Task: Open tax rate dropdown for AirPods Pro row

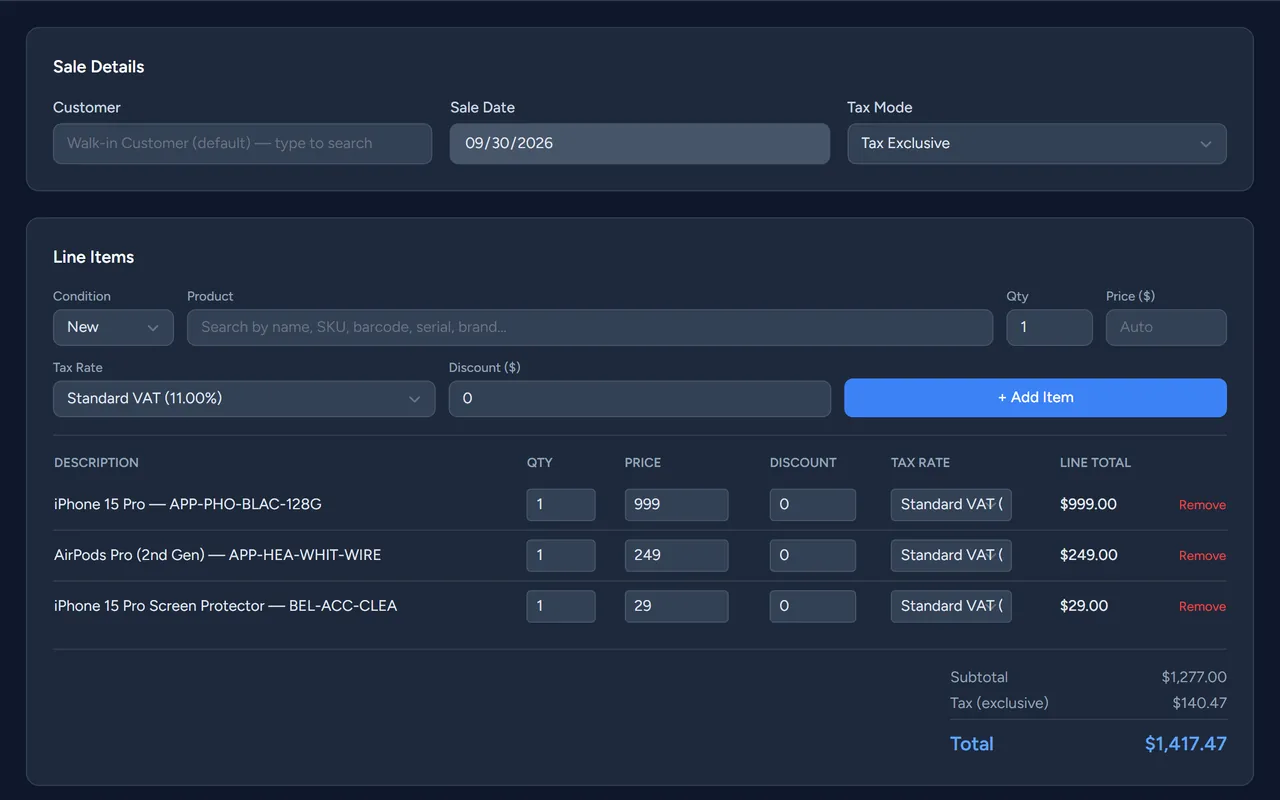Action: [x=951, y=555]
